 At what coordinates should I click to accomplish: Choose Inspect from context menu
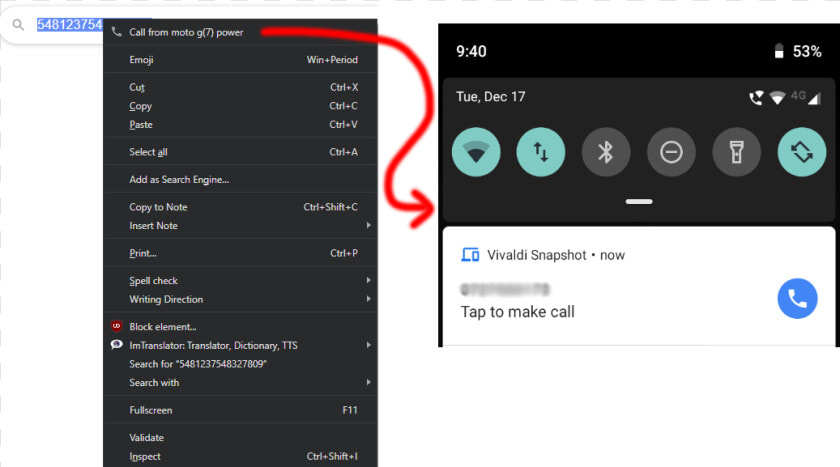[240, 456]
